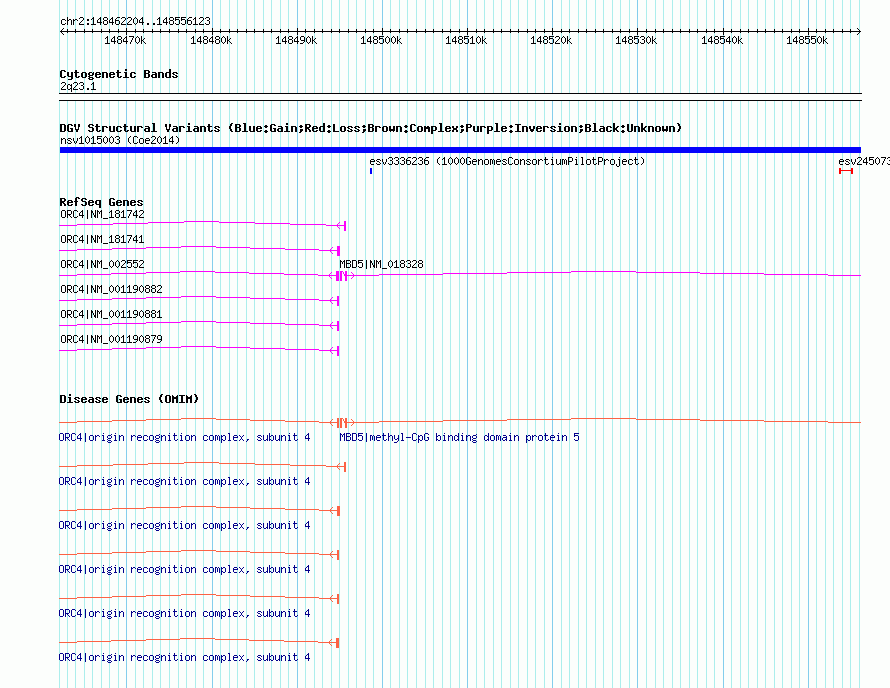The width and height of the screenshot is (890, 688).
Task: Open the MBD5|NM_018328 transcript label
Action: tap(381, 264)
